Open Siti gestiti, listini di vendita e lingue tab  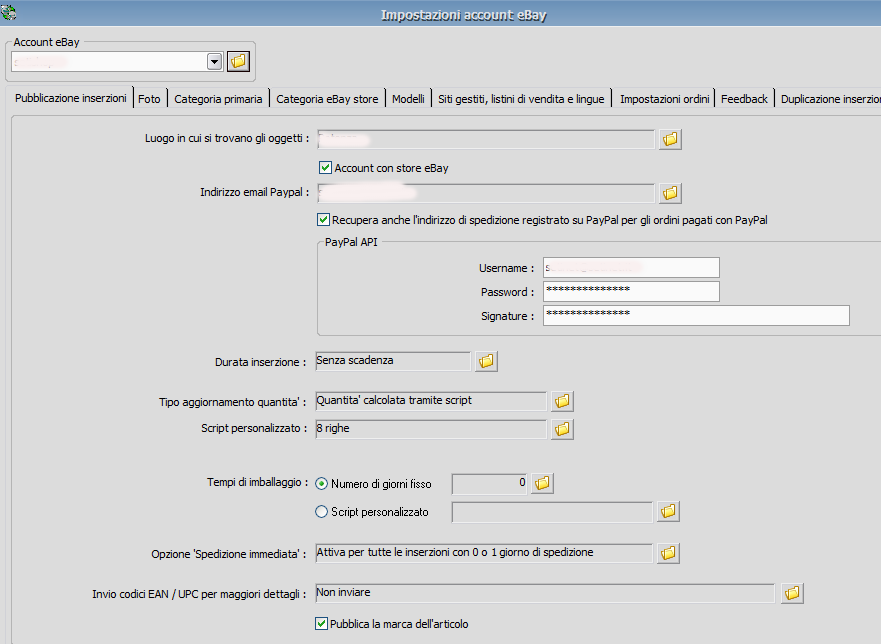[521, 99]
